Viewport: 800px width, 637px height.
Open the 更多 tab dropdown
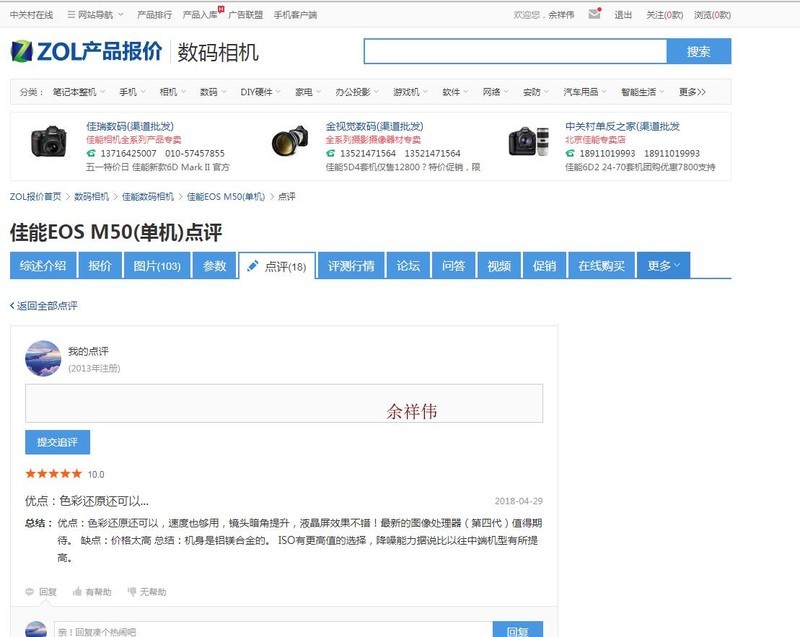pyautogui.click(x=663, y=265)
